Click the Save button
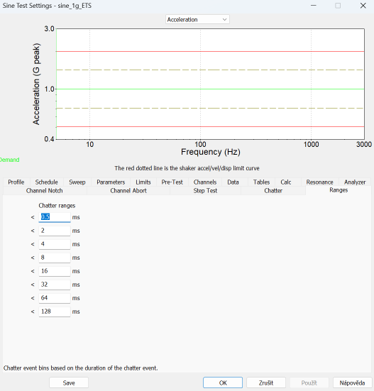Screen dimensions: 374x391 click(x=69, y=383)
